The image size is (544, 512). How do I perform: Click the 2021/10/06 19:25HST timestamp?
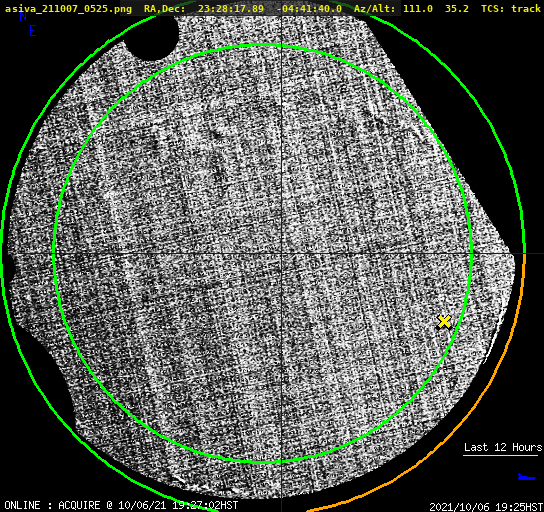tap(486, 506)
